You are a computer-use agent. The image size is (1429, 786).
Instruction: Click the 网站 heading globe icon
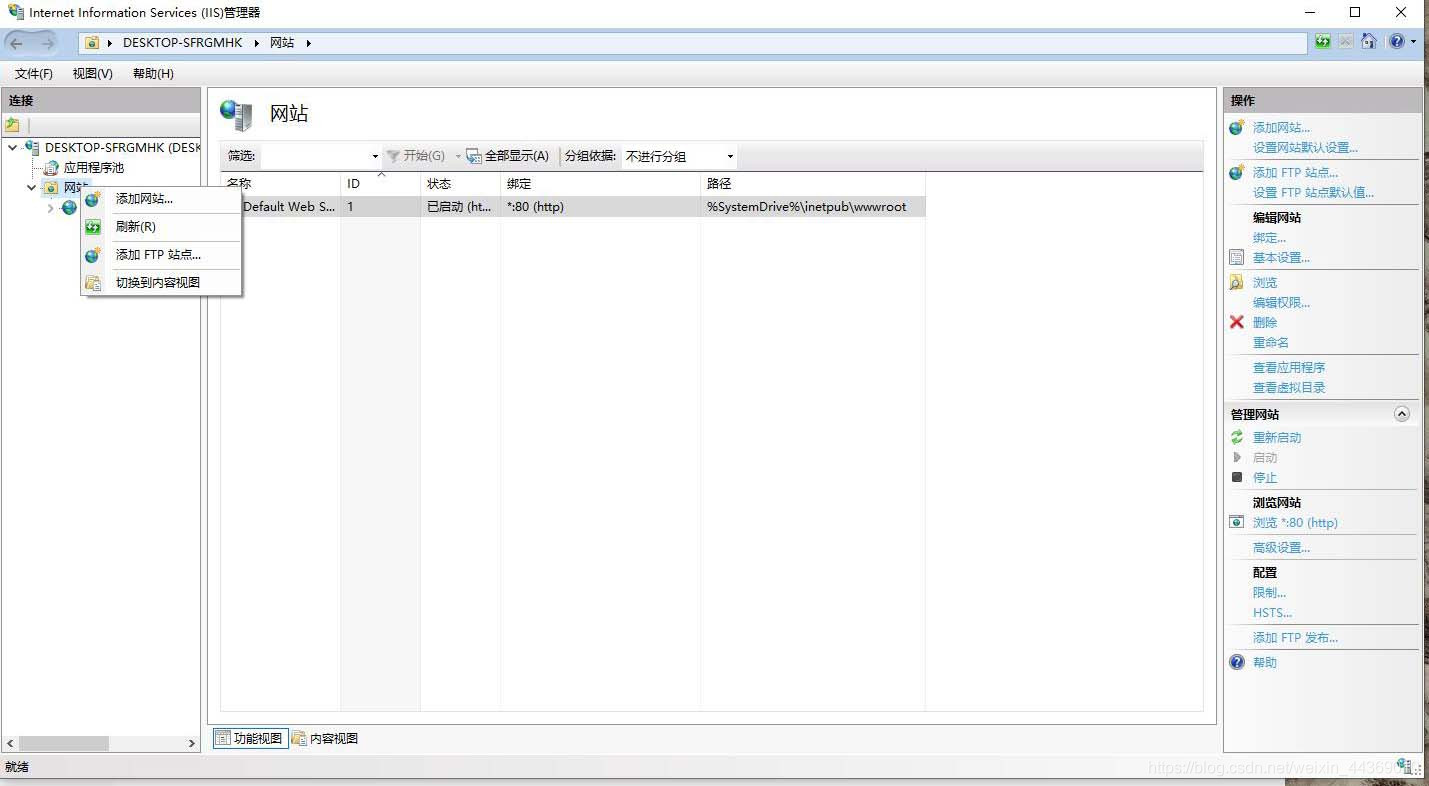coord(236,115)
